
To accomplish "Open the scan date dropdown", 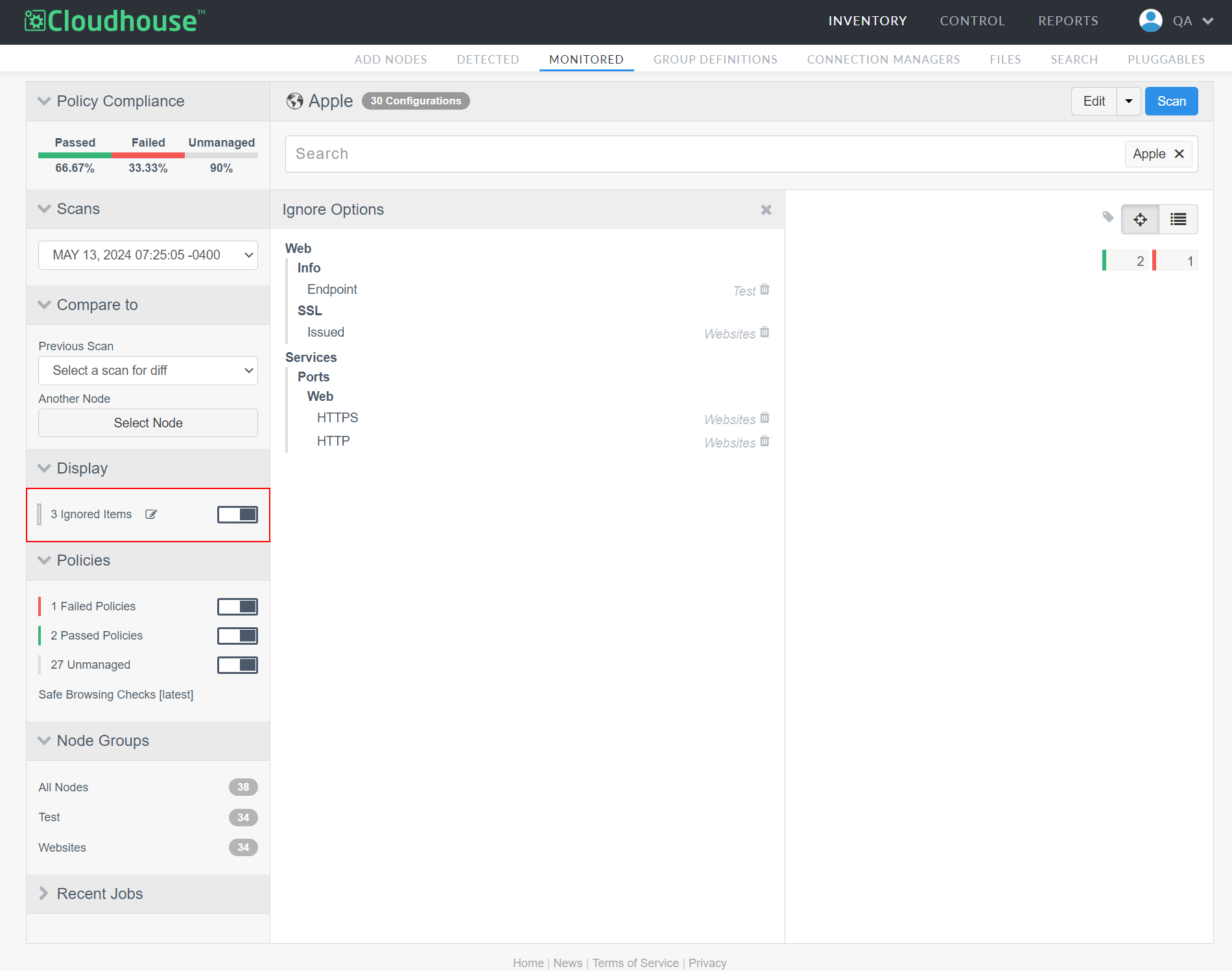I will [x=148, y=255].
